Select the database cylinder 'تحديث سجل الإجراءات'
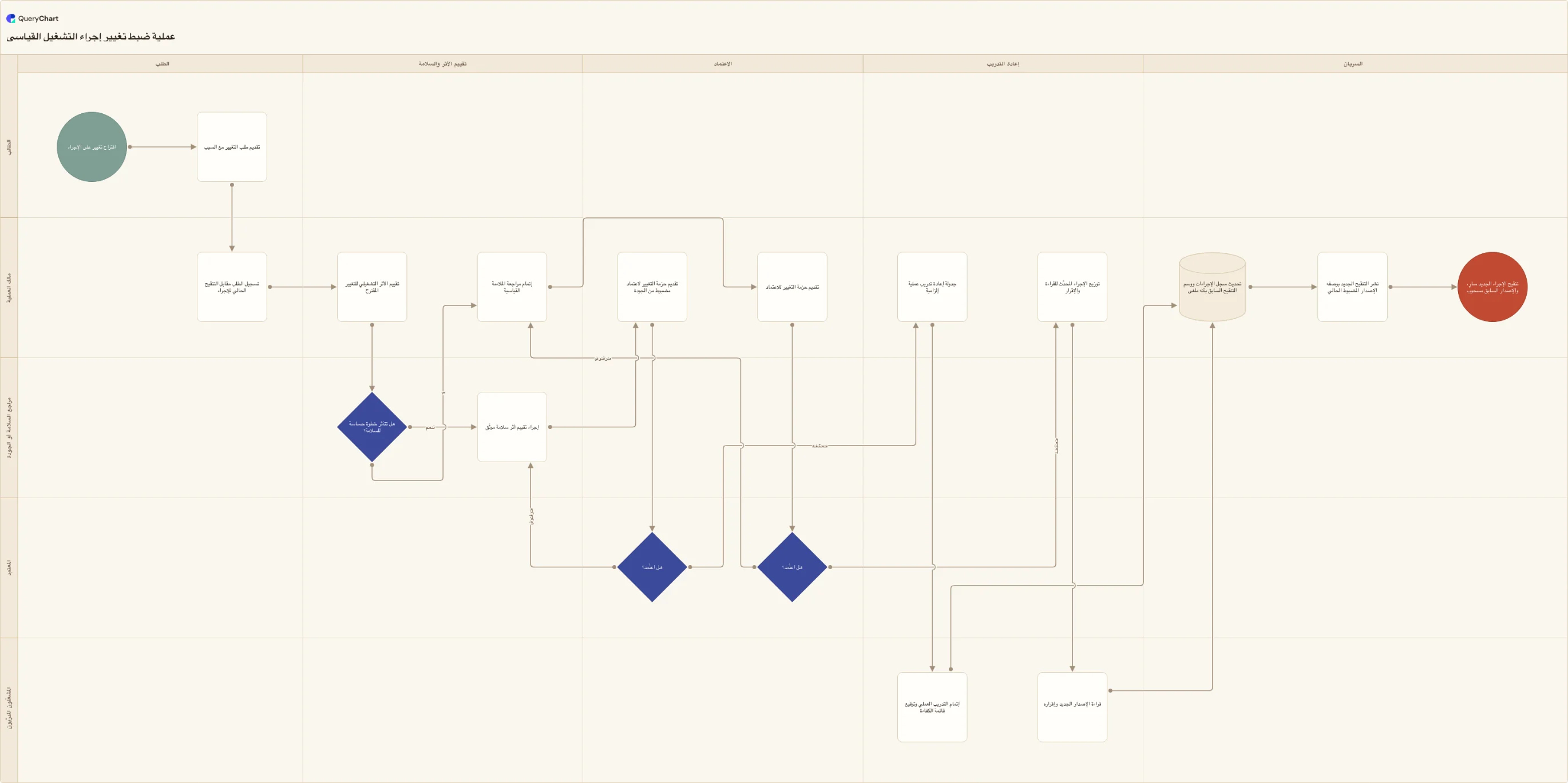Image resolution: width=1568 pixels, height=783 pixels. point(1212,287)
